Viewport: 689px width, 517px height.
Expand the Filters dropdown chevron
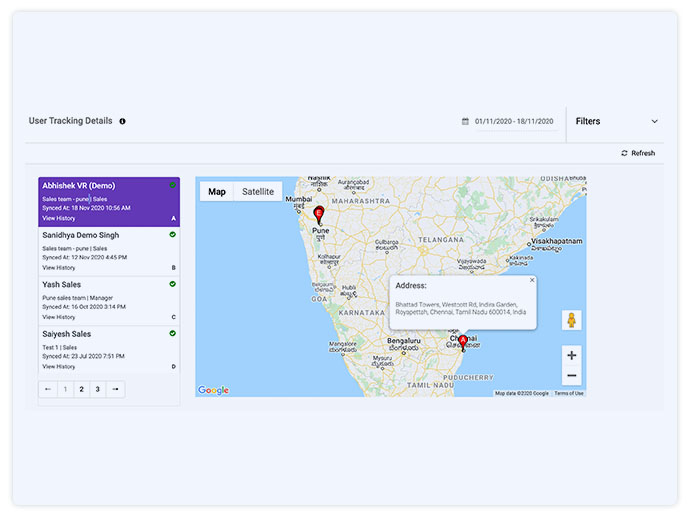pyautogui.click(x=654, y=121)
